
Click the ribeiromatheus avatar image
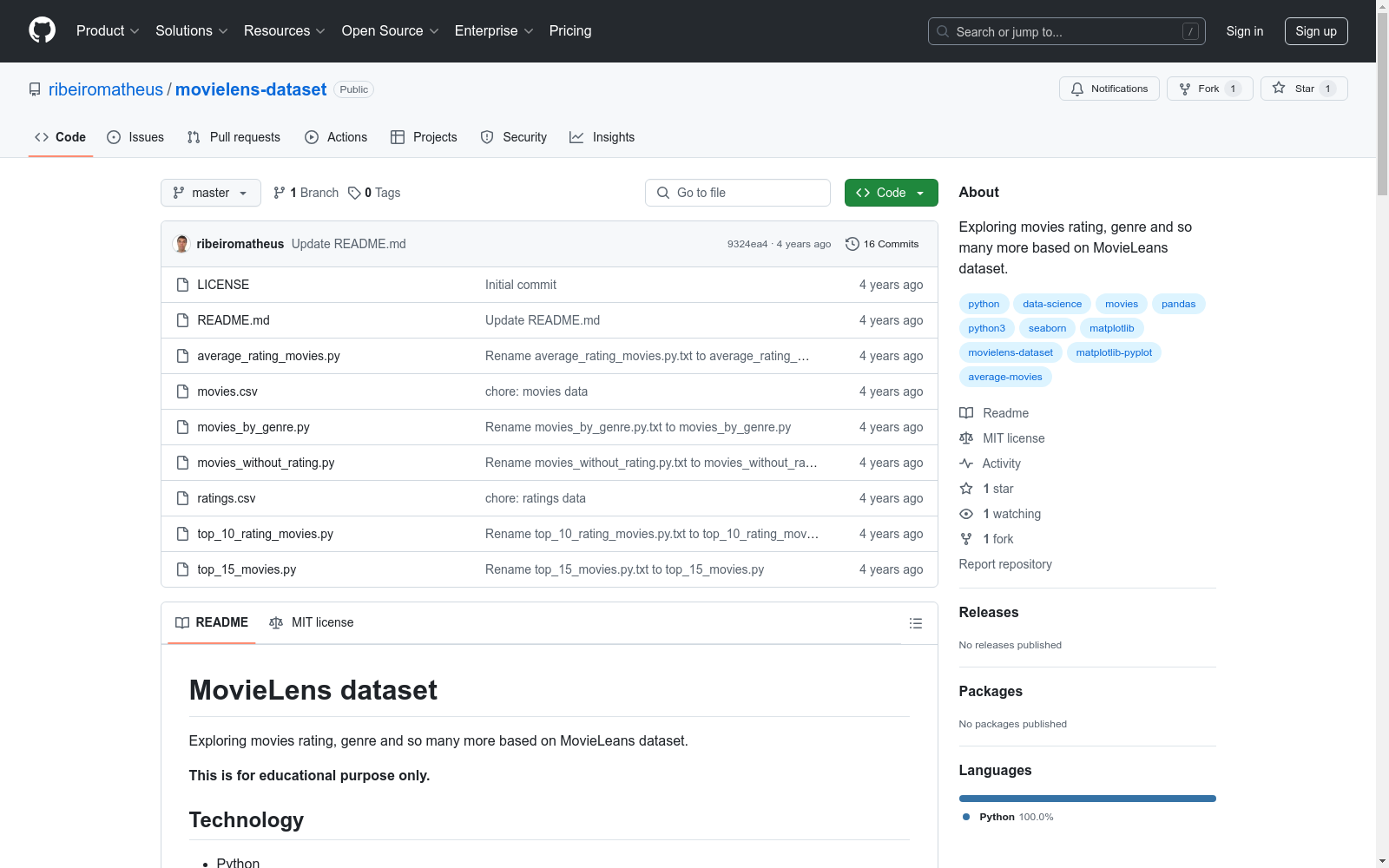click(x=181, y=244)
